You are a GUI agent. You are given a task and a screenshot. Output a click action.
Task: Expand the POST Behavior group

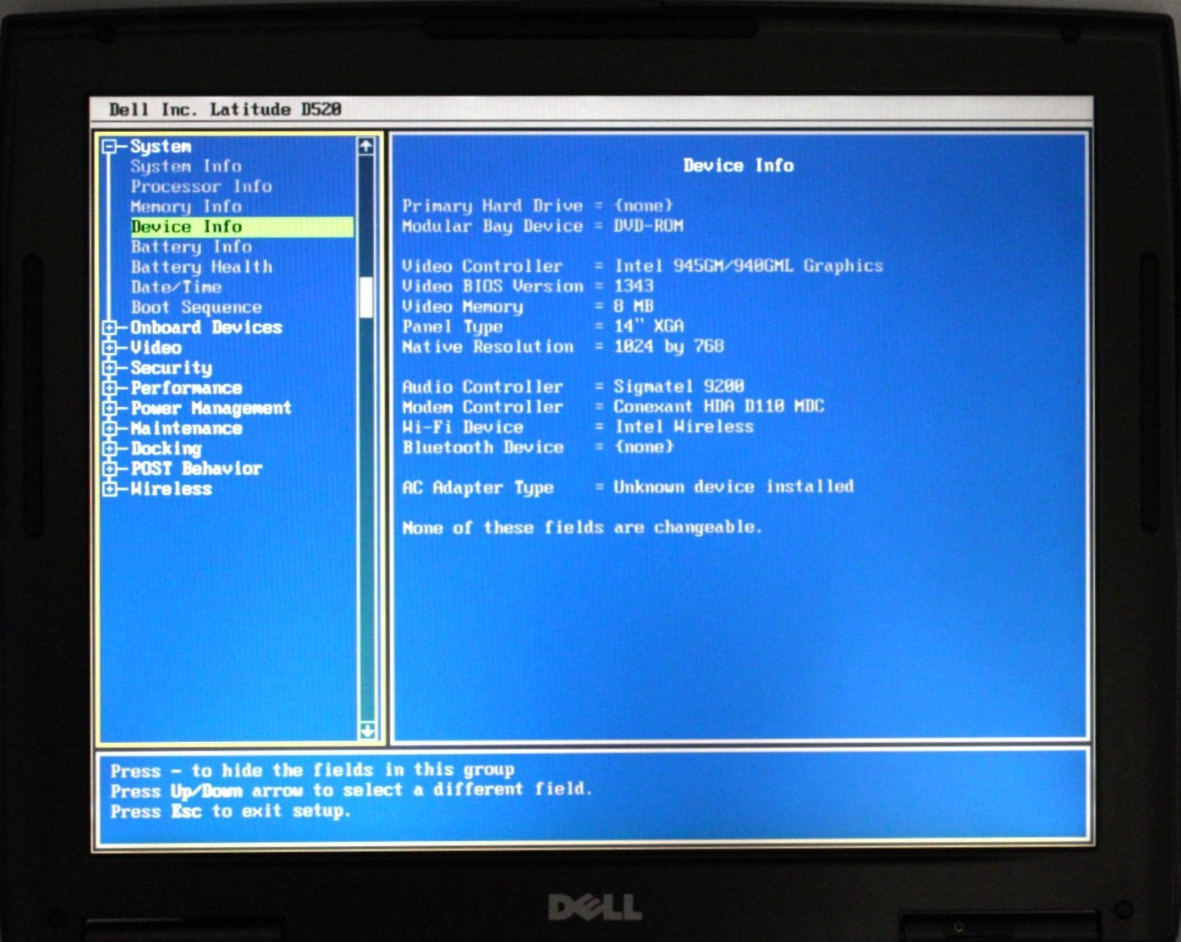pyautogui.click(x=110, y=469)
